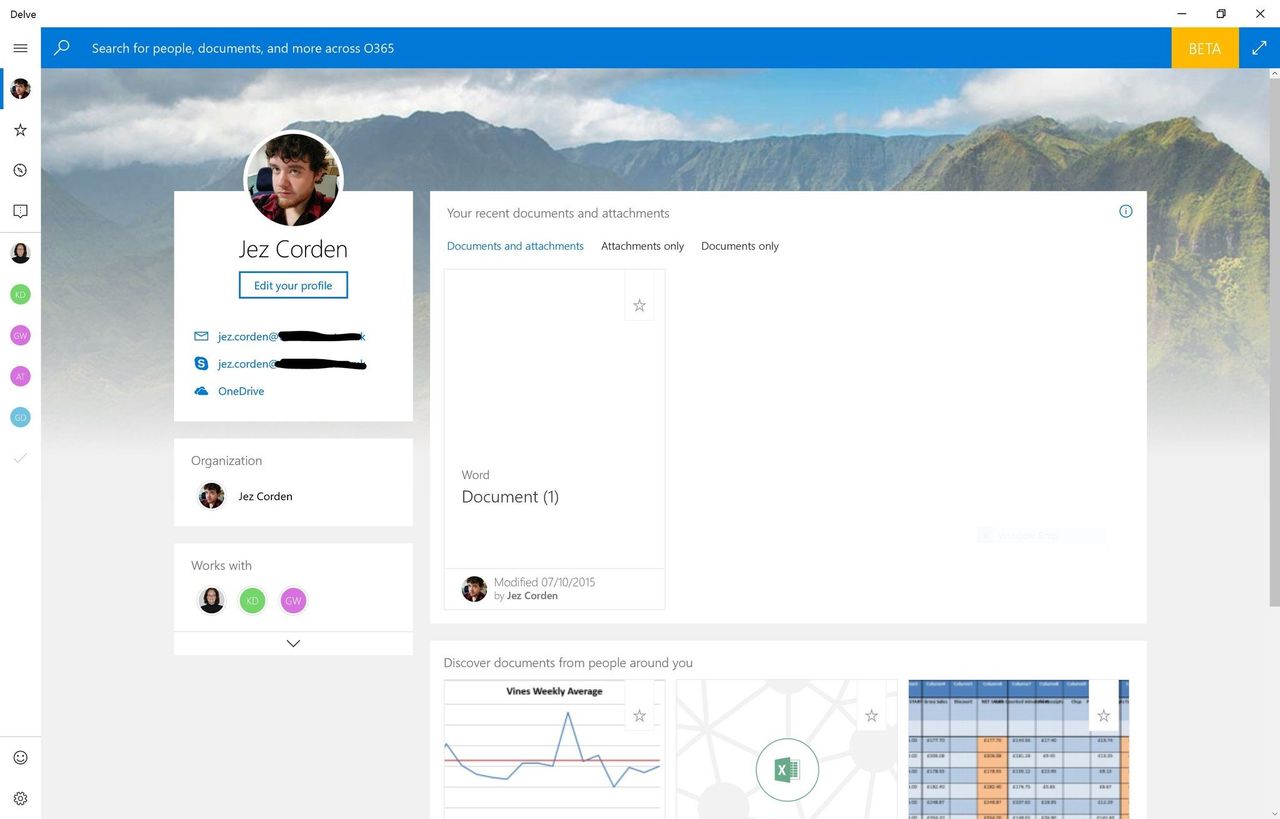Favorite the Excel icon document card
Image resolution: width=1280 pixels, height=819 pixels.
click(x=872, y=716)
